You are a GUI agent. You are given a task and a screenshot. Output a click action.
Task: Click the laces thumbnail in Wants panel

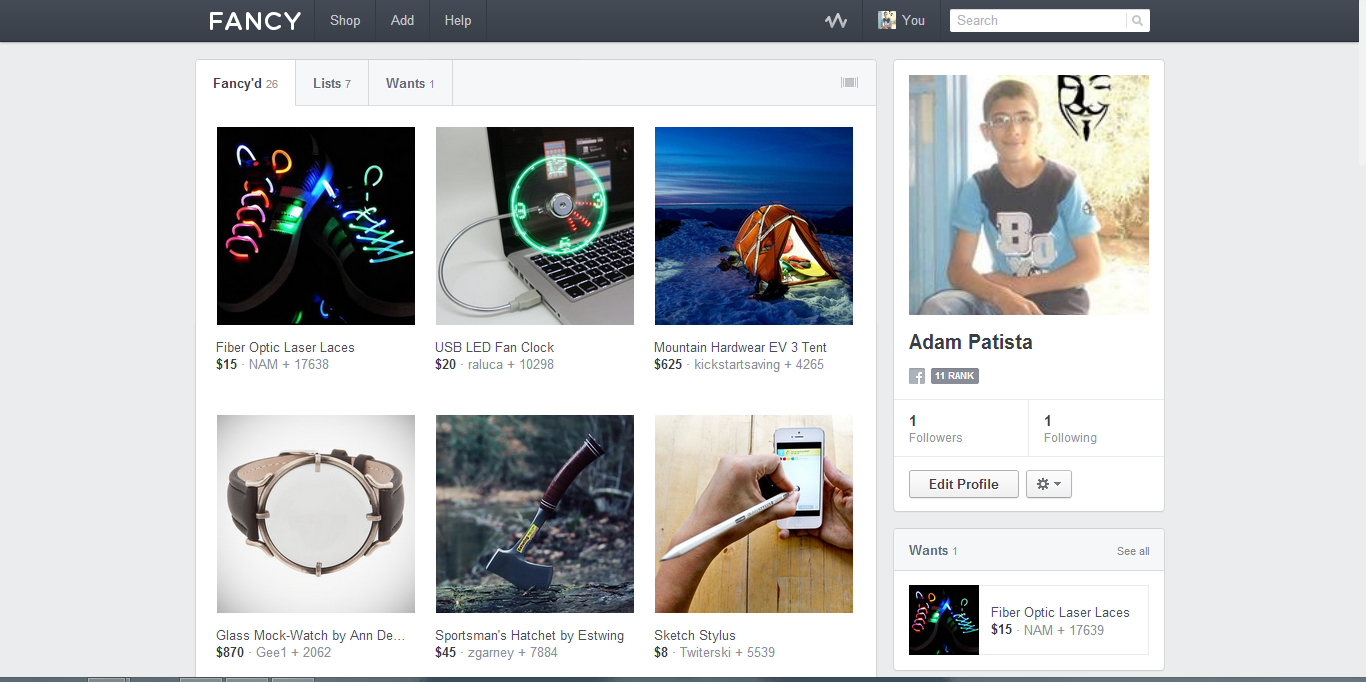tap(944, 620)
